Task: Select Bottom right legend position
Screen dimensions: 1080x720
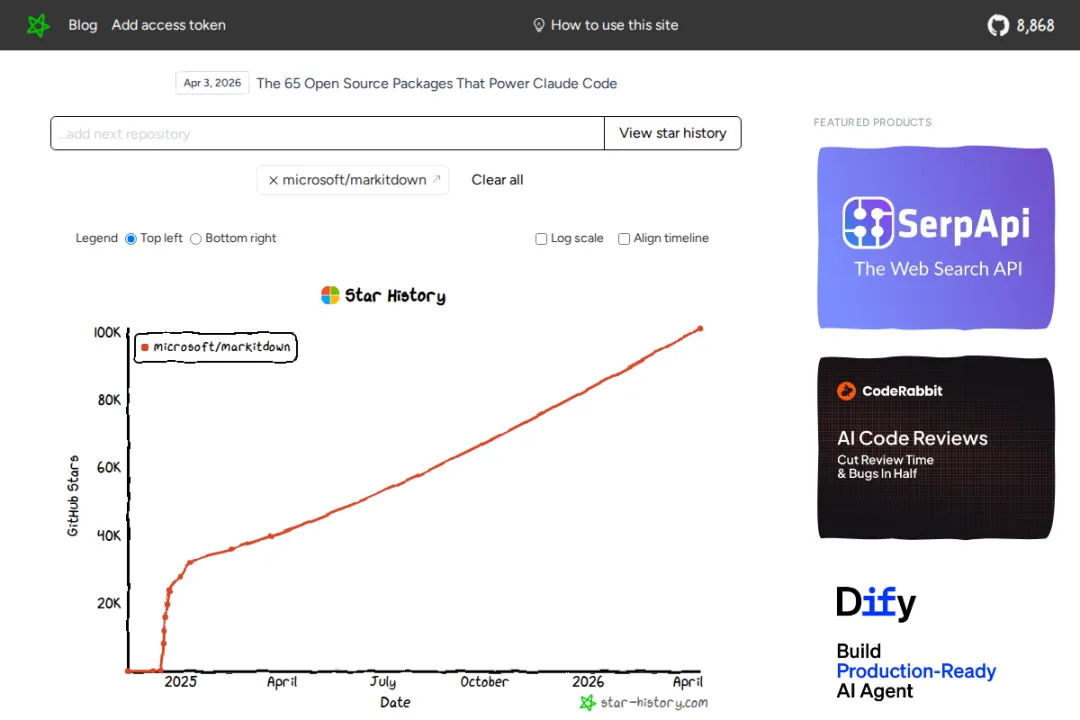Action: [x=196, y=238]
